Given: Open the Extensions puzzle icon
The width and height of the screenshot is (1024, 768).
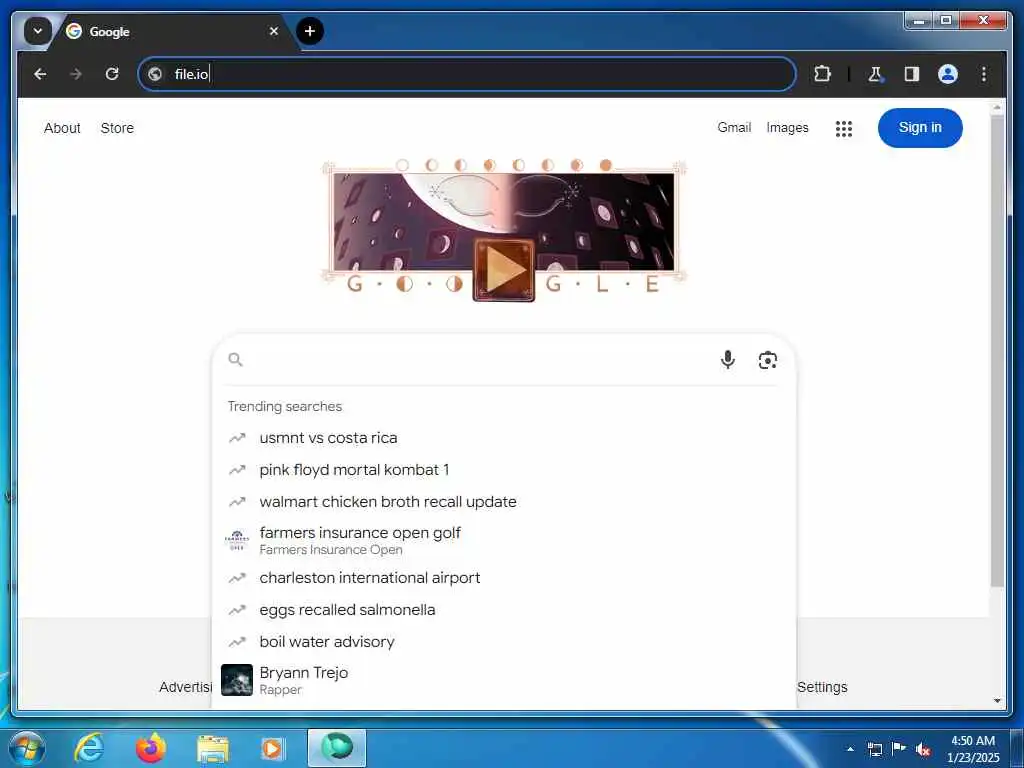Looking at the screenshot, I should pos(822,74).
